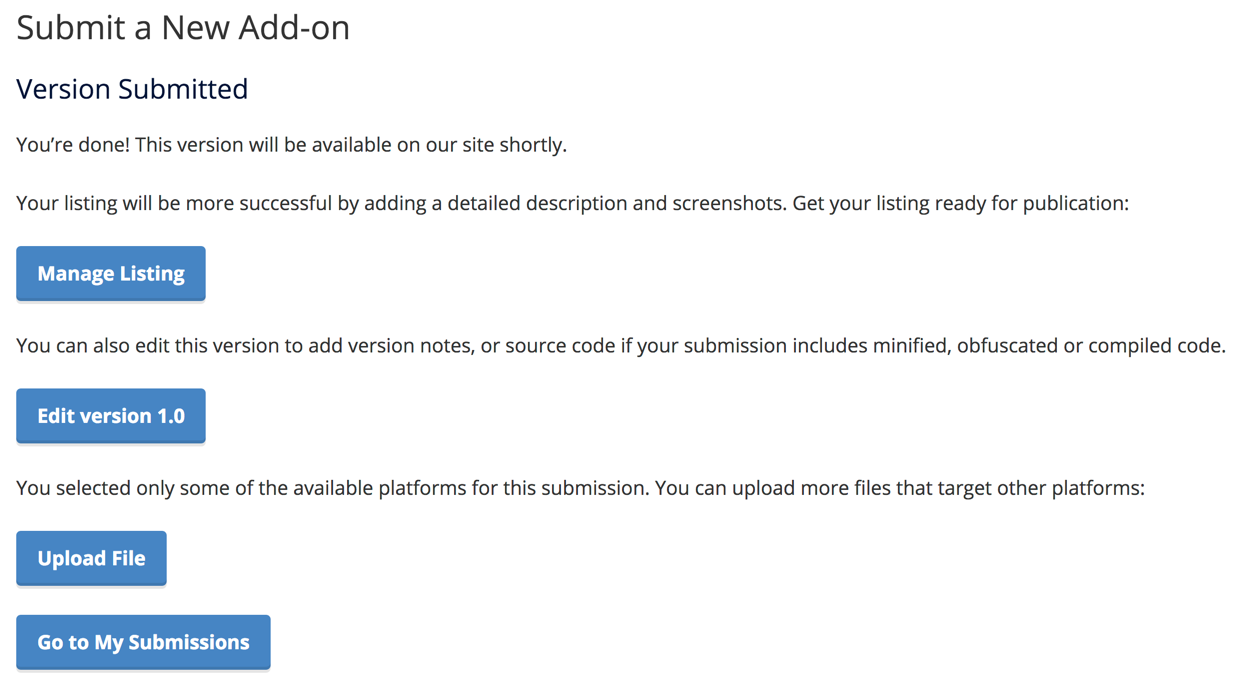The image size is (1255, 688).
Task: Click the listing success tip paragraph
Action: 570,202
